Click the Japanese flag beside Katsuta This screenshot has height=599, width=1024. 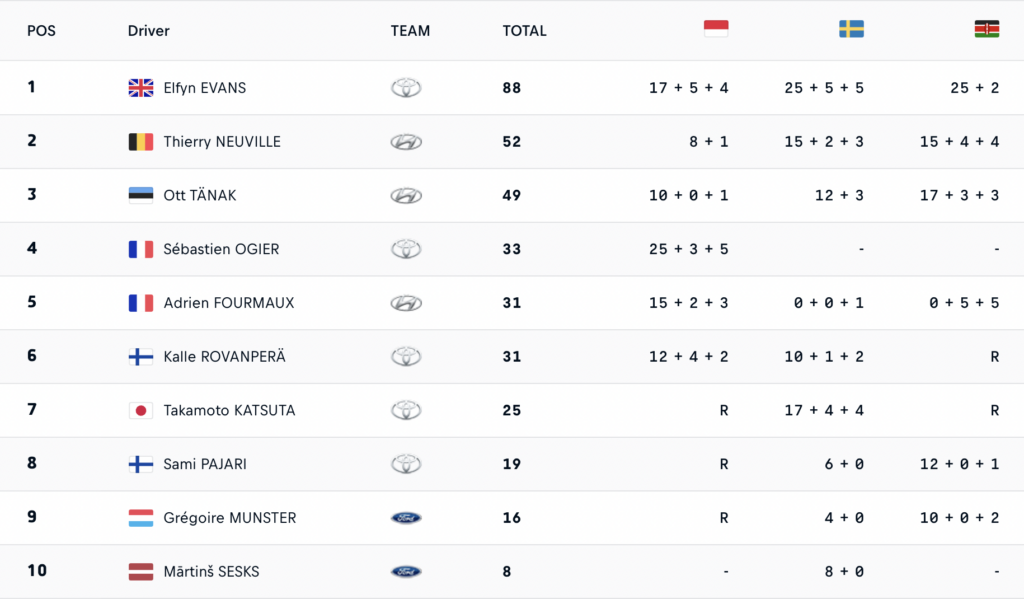pos(141,411)
